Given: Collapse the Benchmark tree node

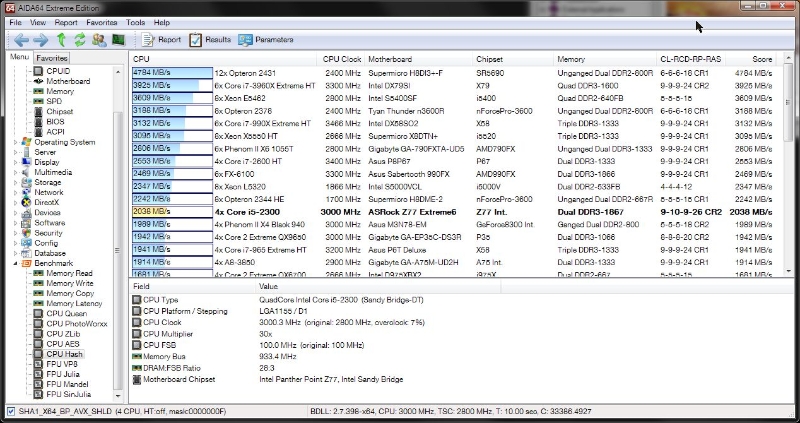Looking at the screenshot, I should [x=15, y=263].
